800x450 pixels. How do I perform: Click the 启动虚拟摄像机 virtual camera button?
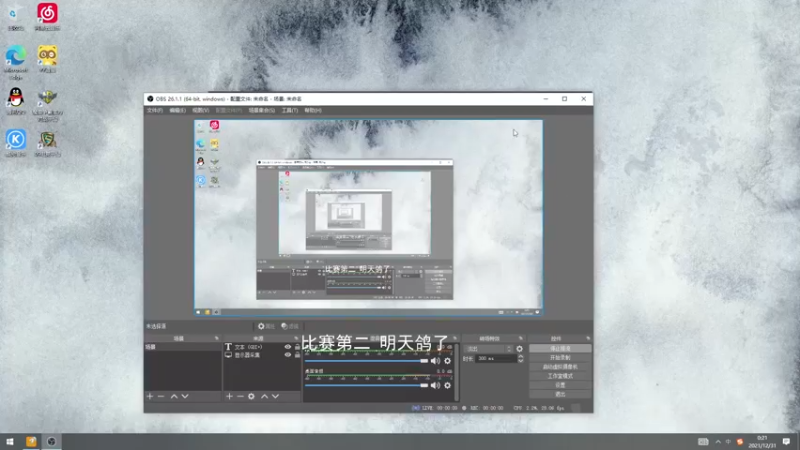[x=560, y=367]
